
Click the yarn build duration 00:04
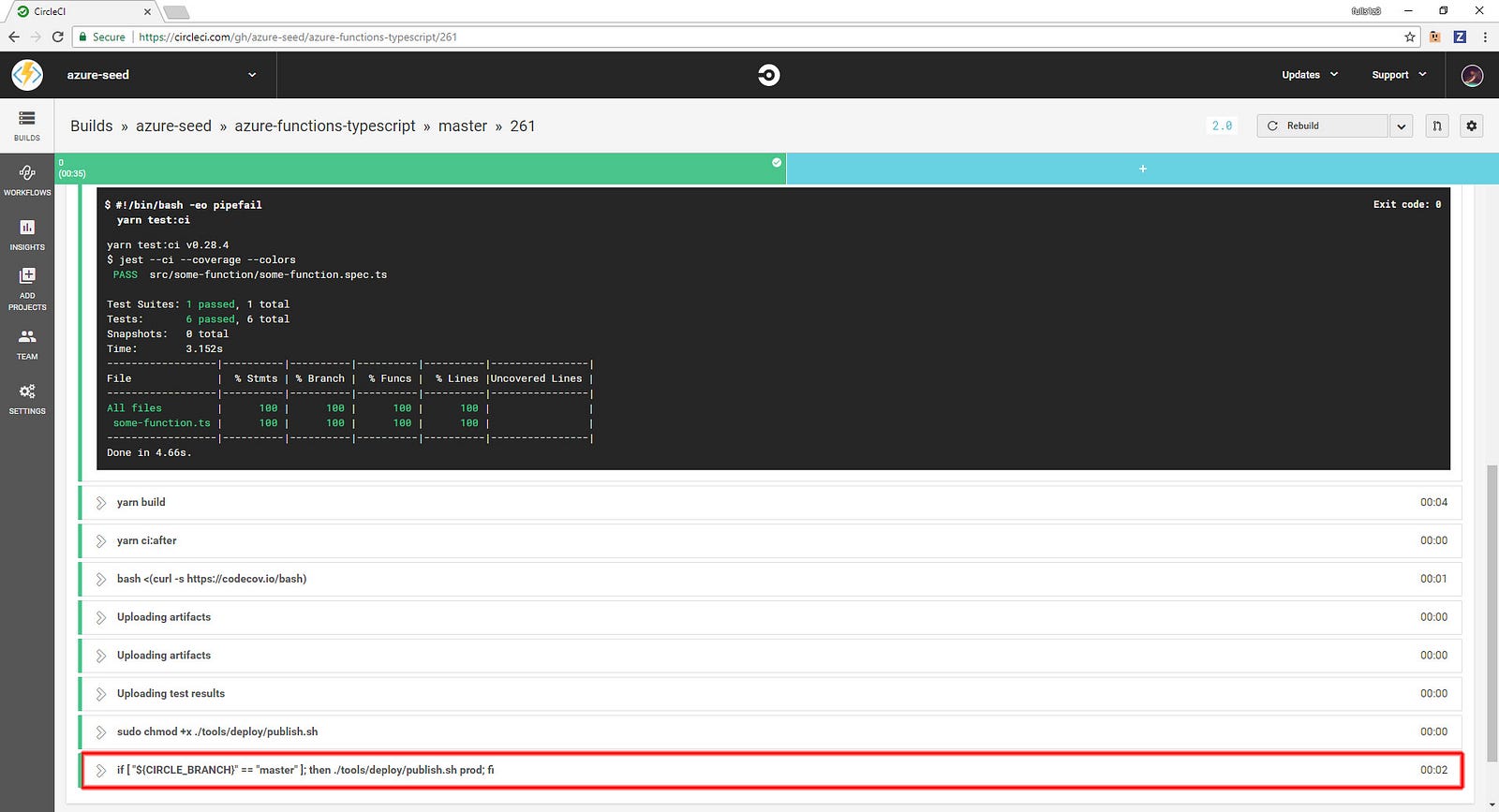(x=1433, y=503)
